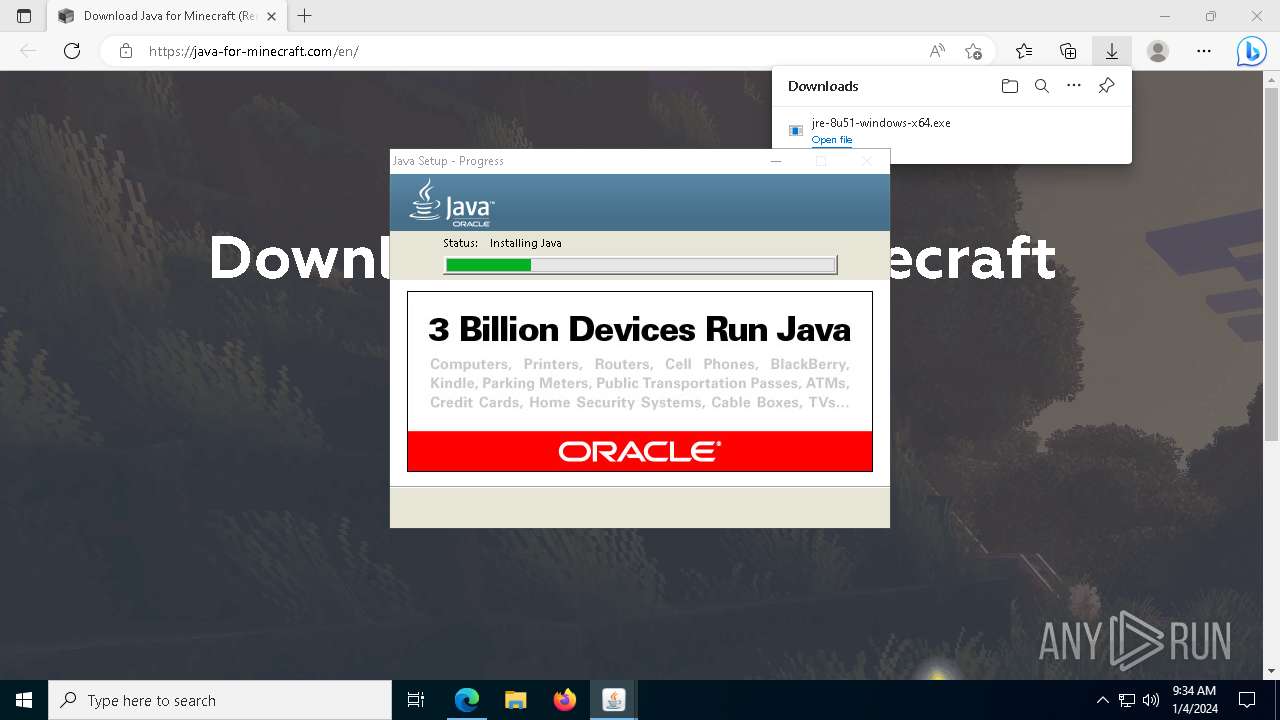Open the browser profile menu

tap(1158, 51)
